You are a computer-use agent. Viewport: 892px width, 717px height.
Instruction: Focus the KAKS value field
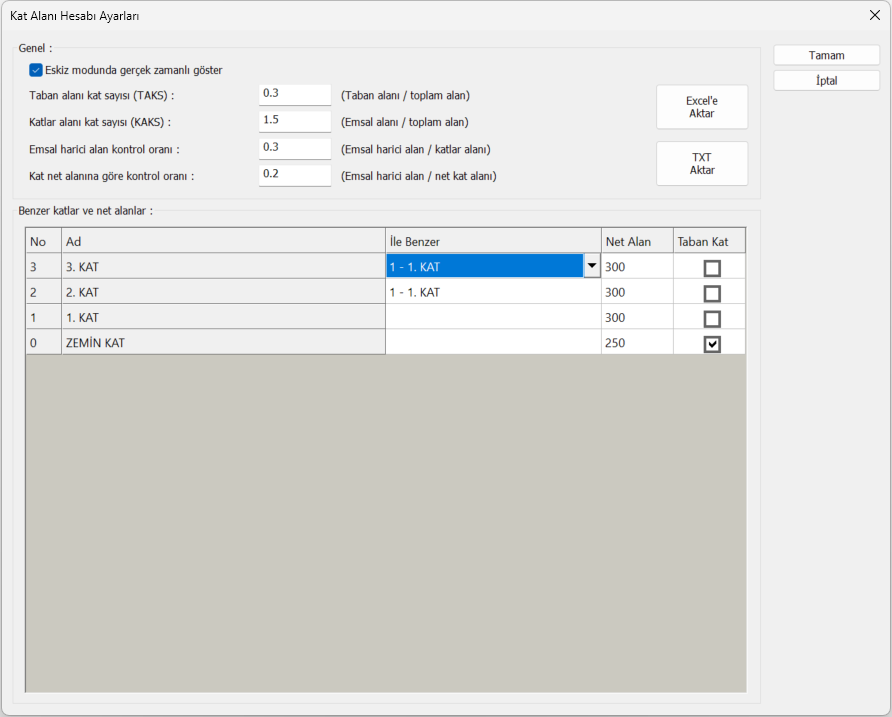pyautogui.click(x=294, y=121)
